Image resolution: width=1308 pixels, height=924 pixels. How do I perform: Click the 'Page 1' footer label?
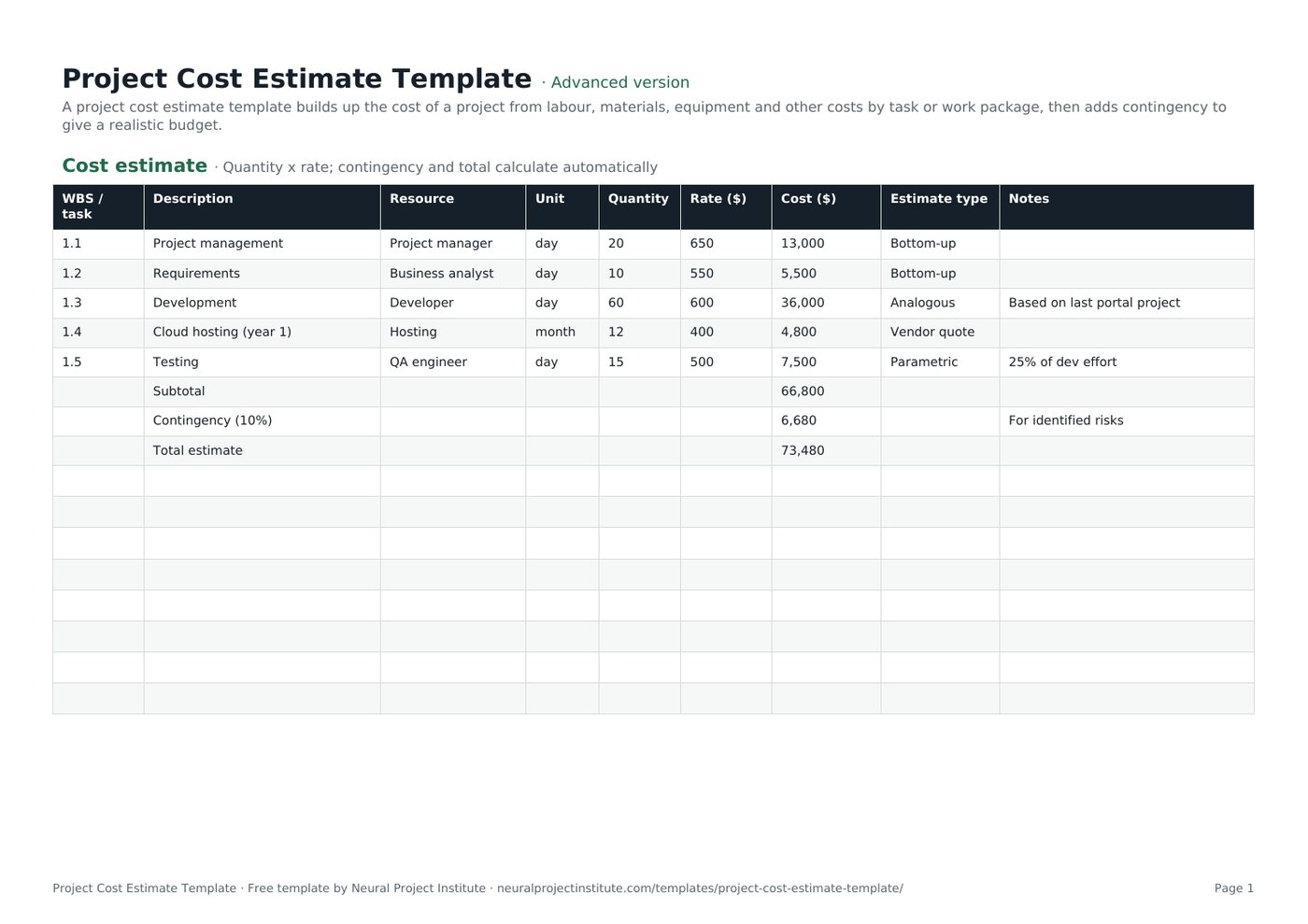pos(1234,888)
